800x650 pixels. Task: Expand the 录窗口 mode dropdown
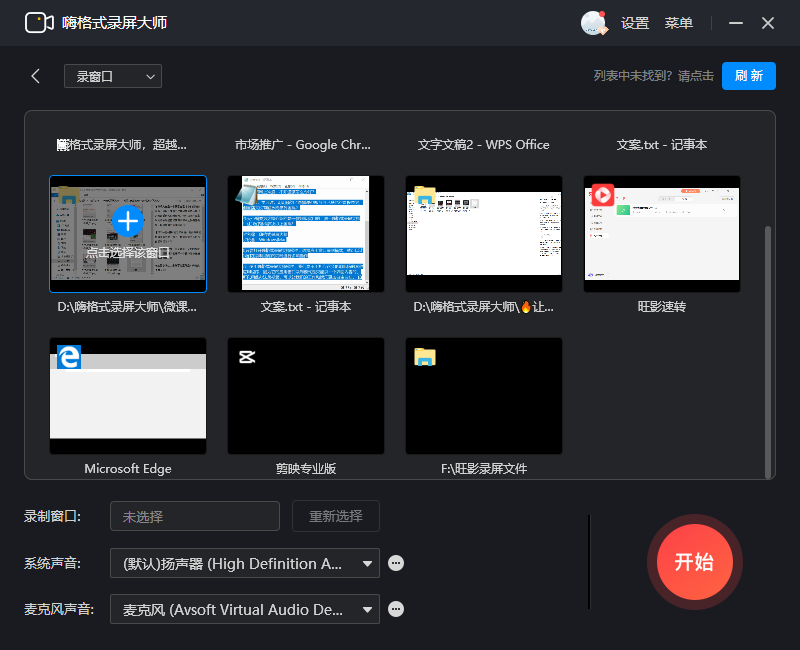(x=112, y=76)
